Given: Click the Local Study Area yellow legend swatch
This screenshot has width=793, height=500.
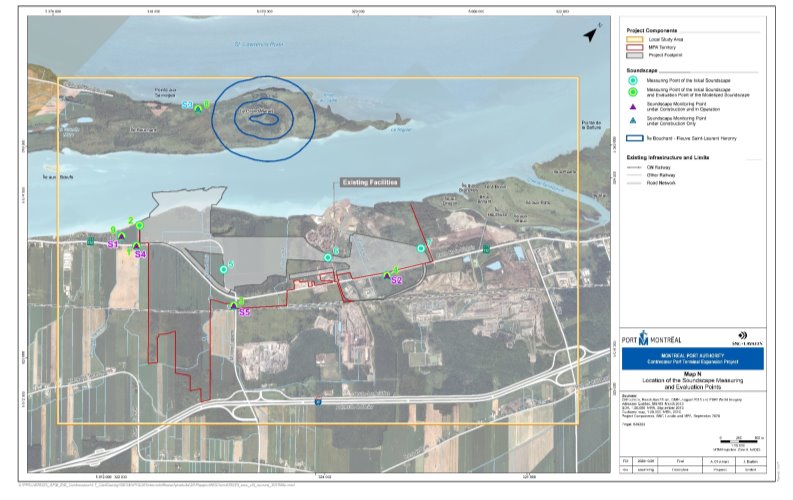Looking at the screenshot, I should pyautogui.click(x=635, y=39).
